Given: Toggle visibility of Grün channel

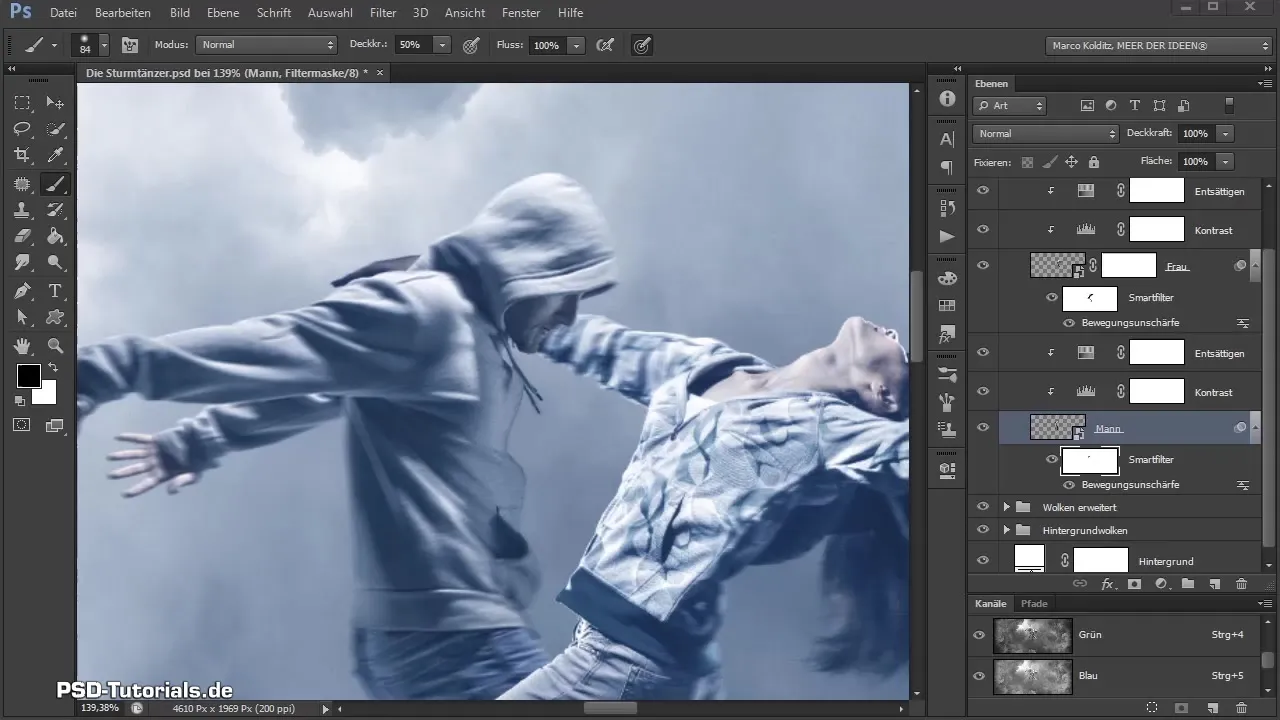Looking at the screenshot, I should [979, 635].
